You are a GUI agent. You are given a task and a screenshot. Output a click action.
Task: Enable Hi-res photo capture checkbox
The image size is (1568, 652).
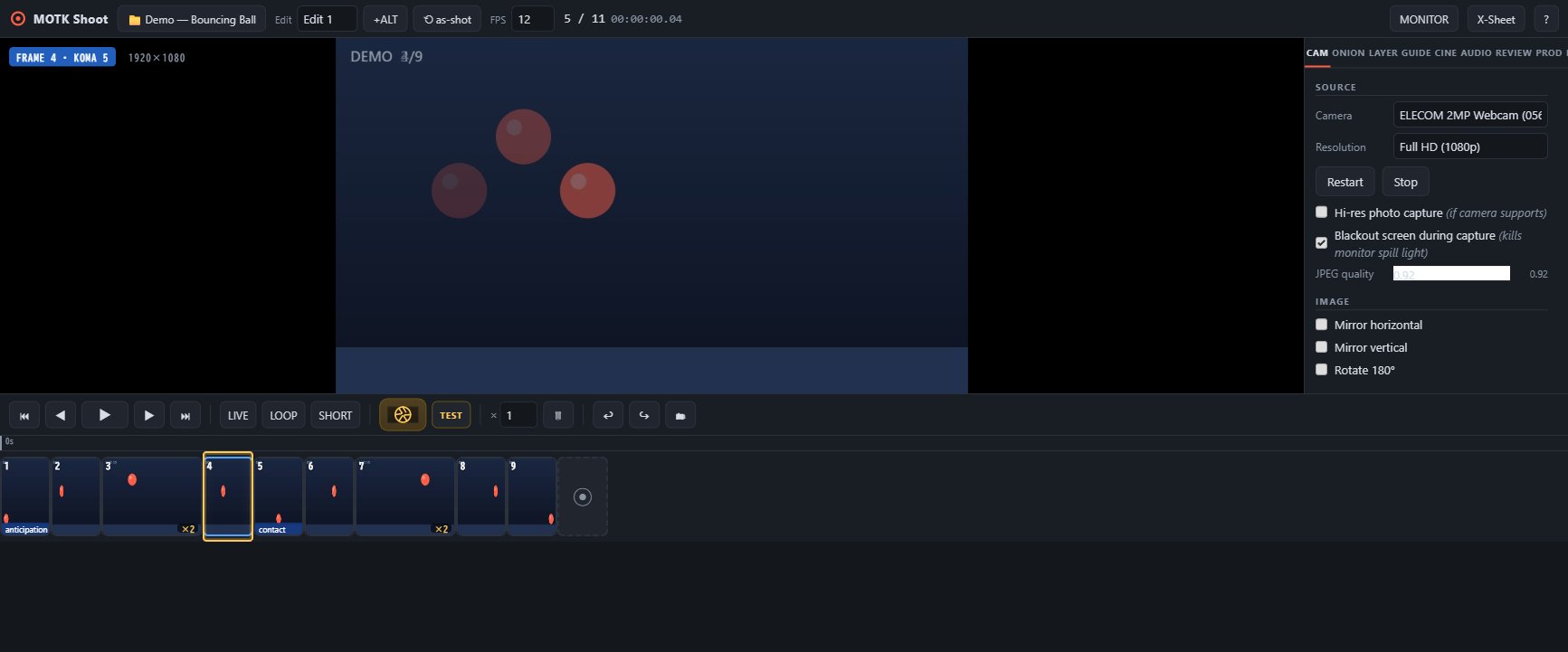click(x=1321, y=213)
